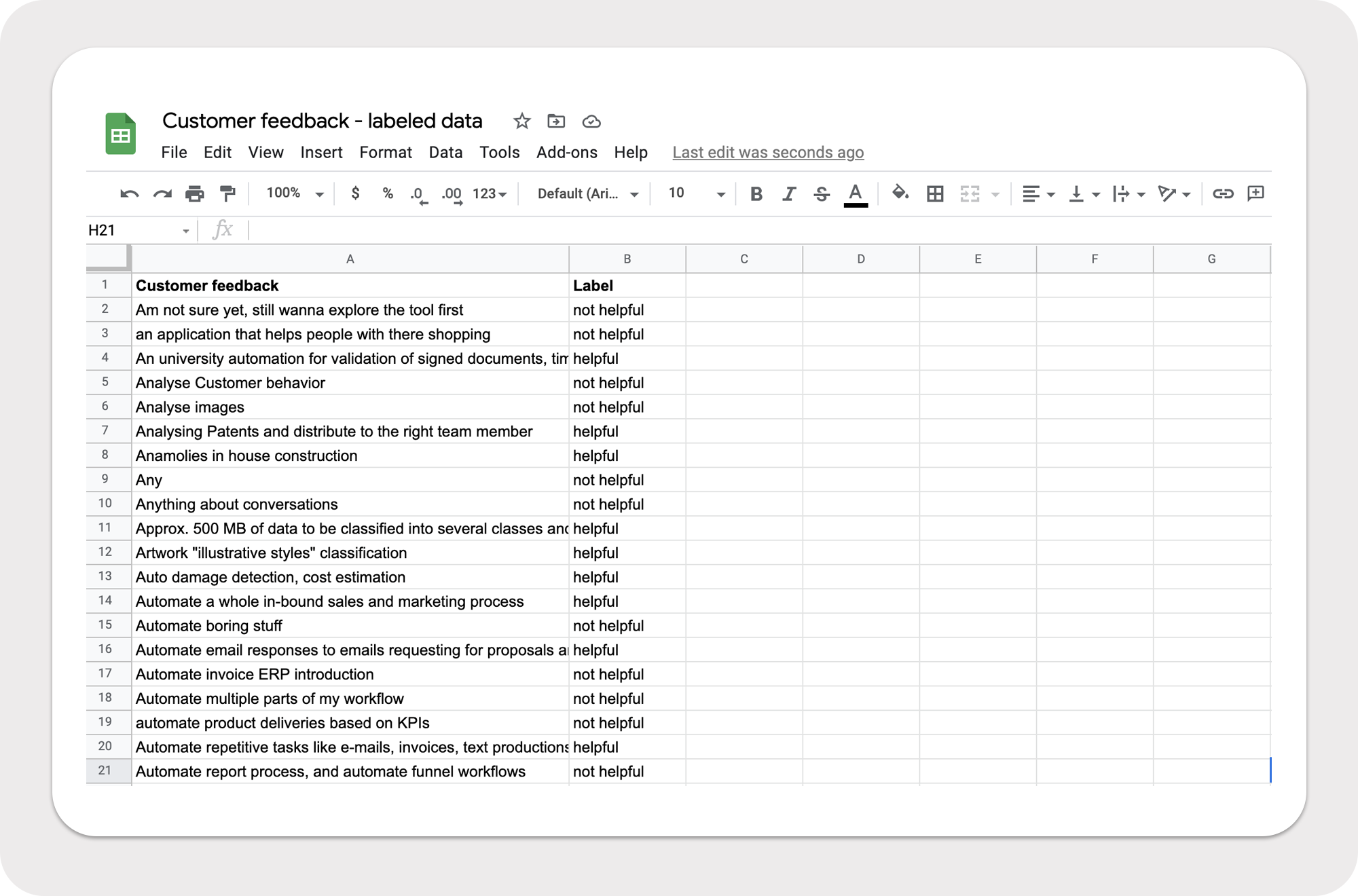Viewport: 1358px width, 896px height.
Task: Open the Format menu
Action: tap(386, 153)
